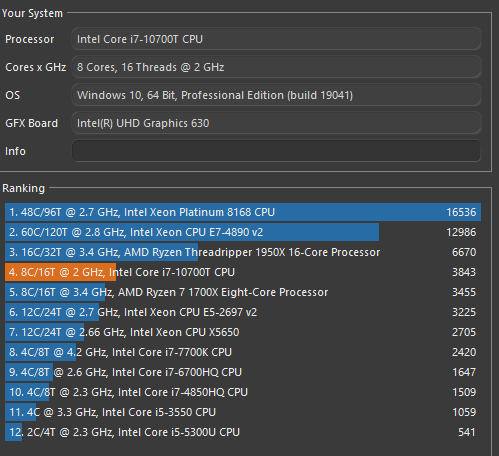Click the empty Info input field
The height and width of the screenshot is (456, 499).
tap(276, 151)
